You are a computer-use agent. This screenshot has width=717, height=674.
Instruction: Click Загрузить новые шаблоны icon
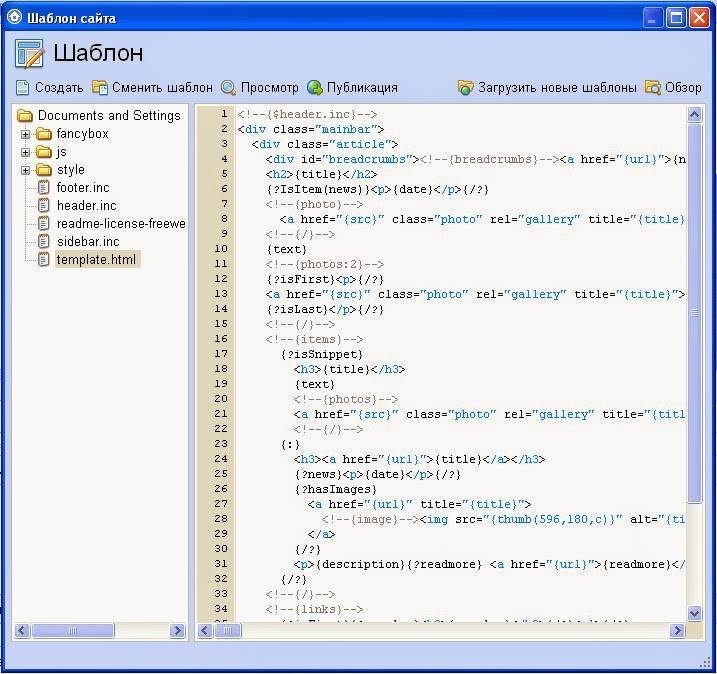tap(466, 88)
